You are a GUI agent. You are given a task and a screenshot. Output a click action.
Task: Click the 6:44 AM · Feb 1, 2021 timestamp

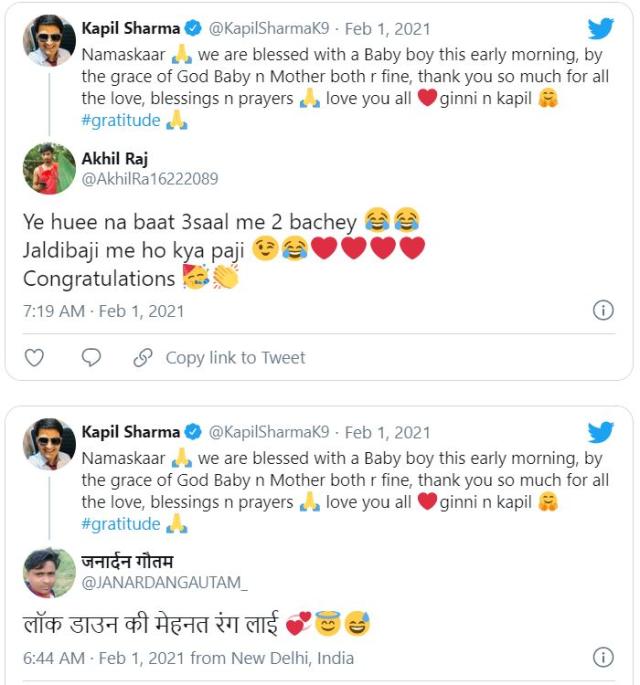tap(103, 658)
